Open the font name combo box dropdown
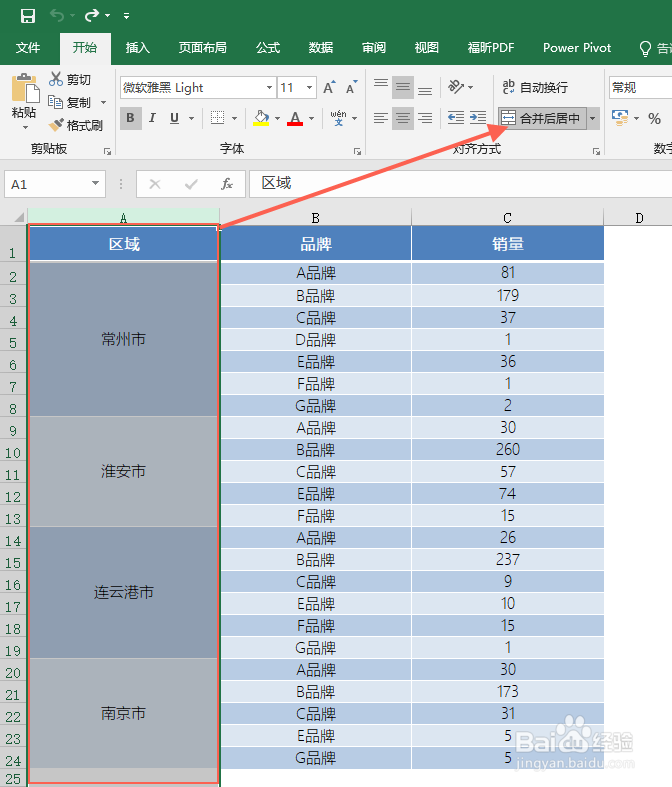The width and height of the screenshot is (672, 787). (x=269, y=88)
